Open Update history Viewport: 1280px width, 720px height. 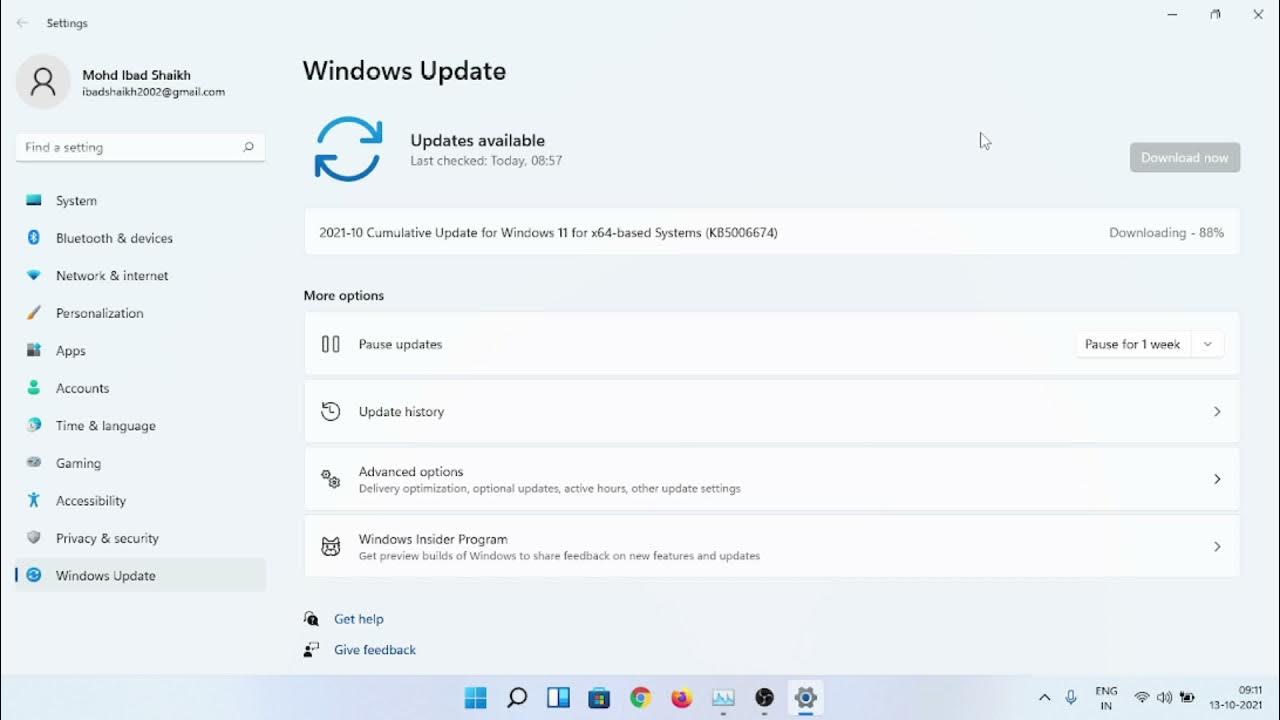coord(772,411)
